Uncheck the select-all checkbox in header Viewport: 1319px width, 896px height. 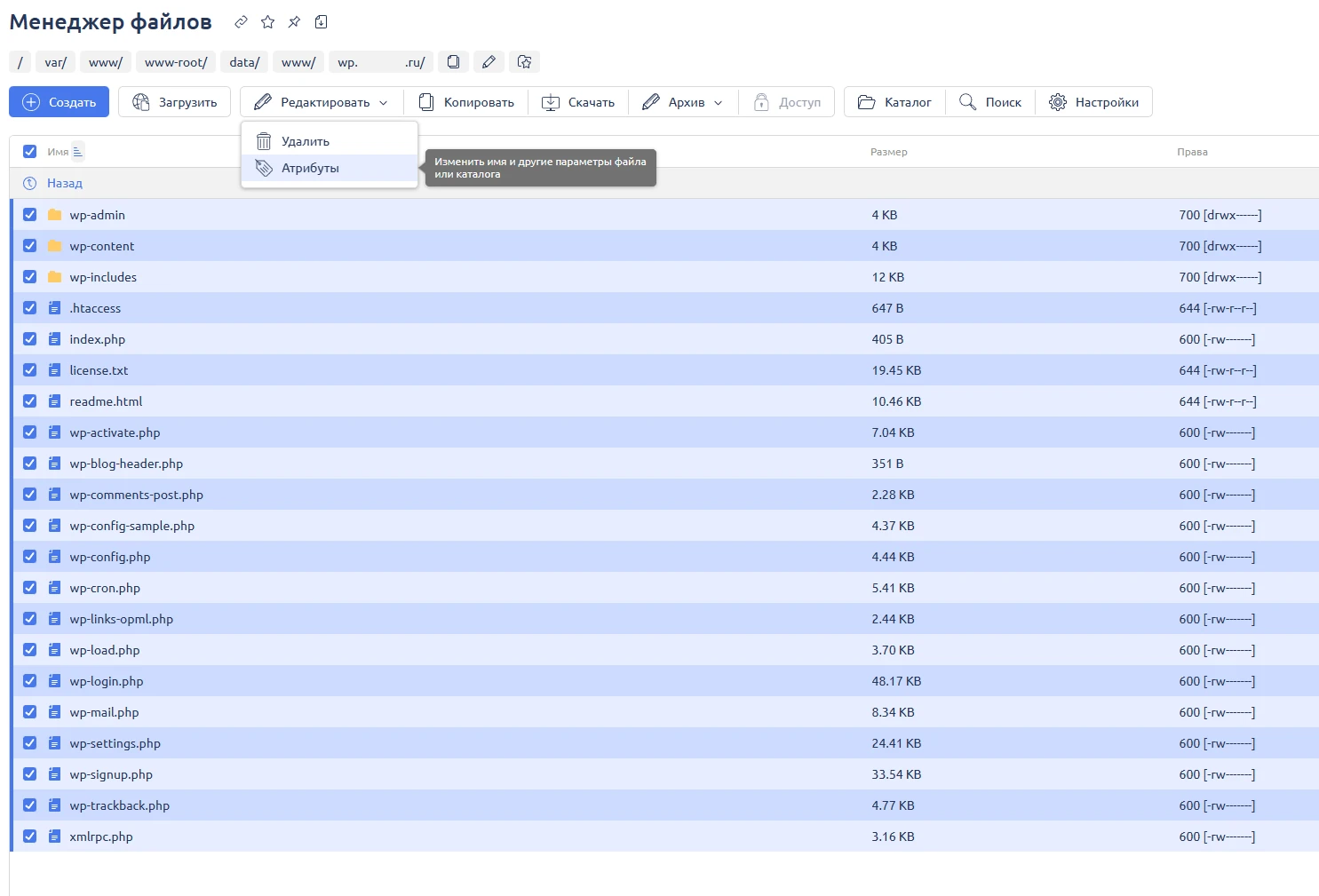[30, 152]
